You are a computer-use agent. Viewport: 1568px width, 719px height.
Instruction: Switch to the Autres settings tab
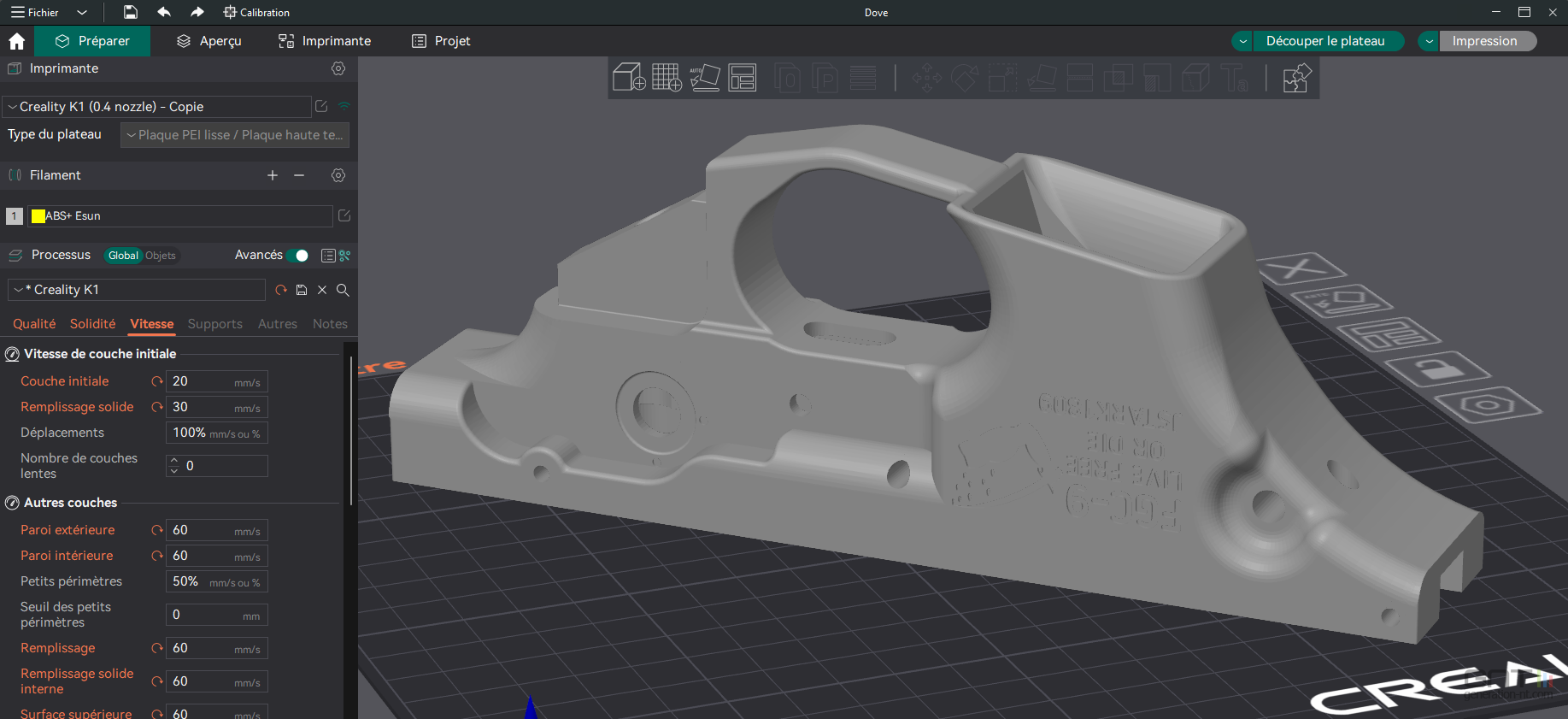pyautogui.click(x=278, y=324)
